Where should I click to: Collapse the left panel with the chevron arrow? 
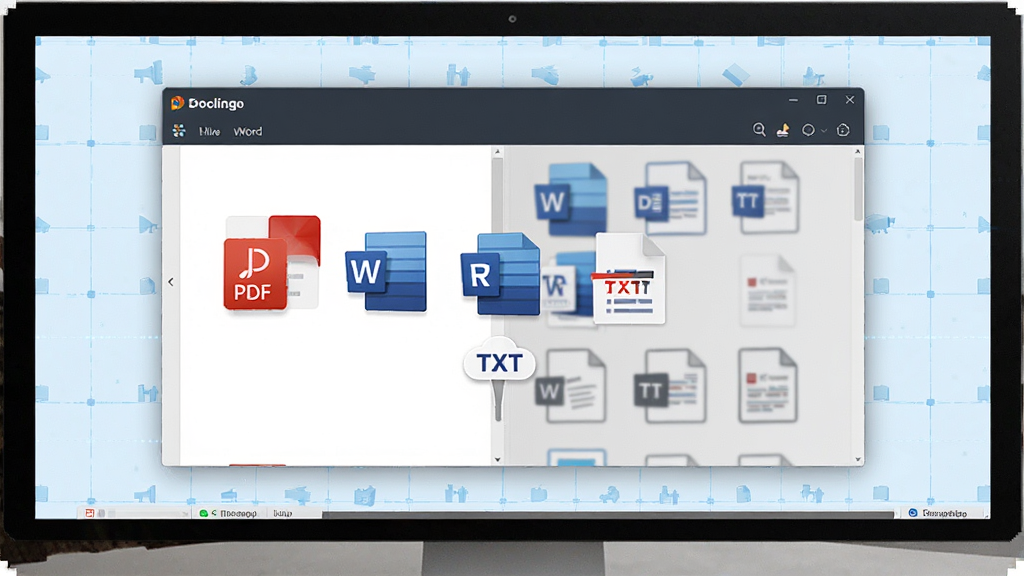(171, 282)
